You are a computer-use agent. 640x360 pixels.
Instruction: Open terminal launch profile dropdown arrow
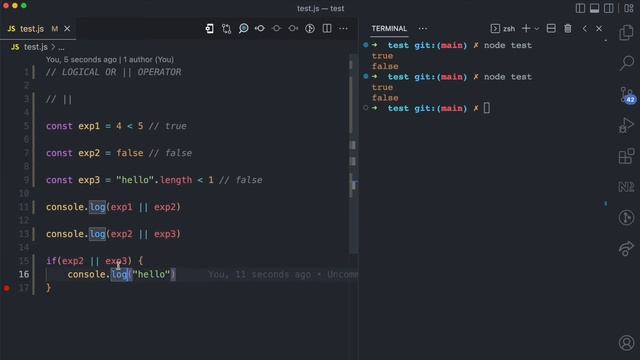(537, 29)
